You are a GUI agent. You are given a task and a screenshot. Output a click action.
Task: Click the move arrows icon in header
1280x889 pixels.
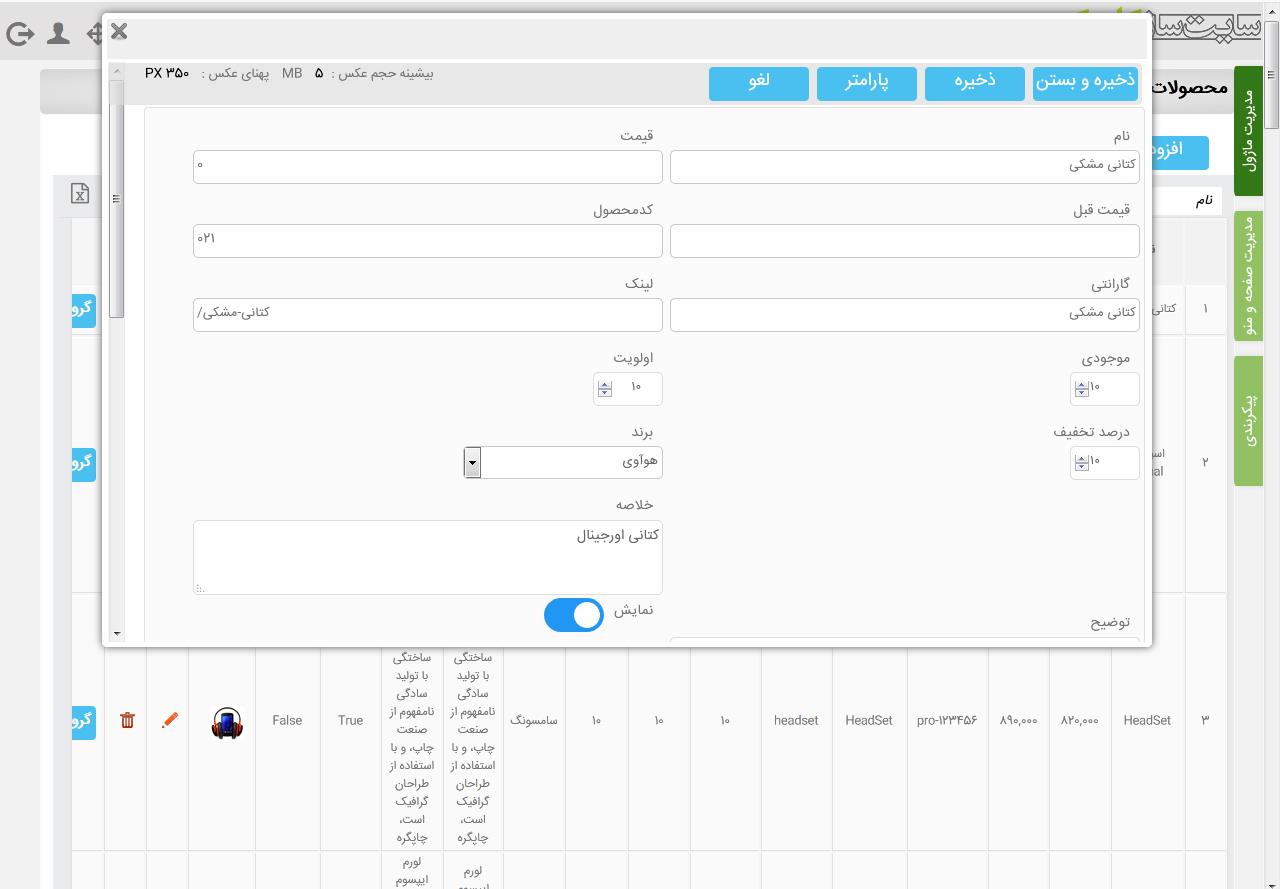click(x=95, y=34)
